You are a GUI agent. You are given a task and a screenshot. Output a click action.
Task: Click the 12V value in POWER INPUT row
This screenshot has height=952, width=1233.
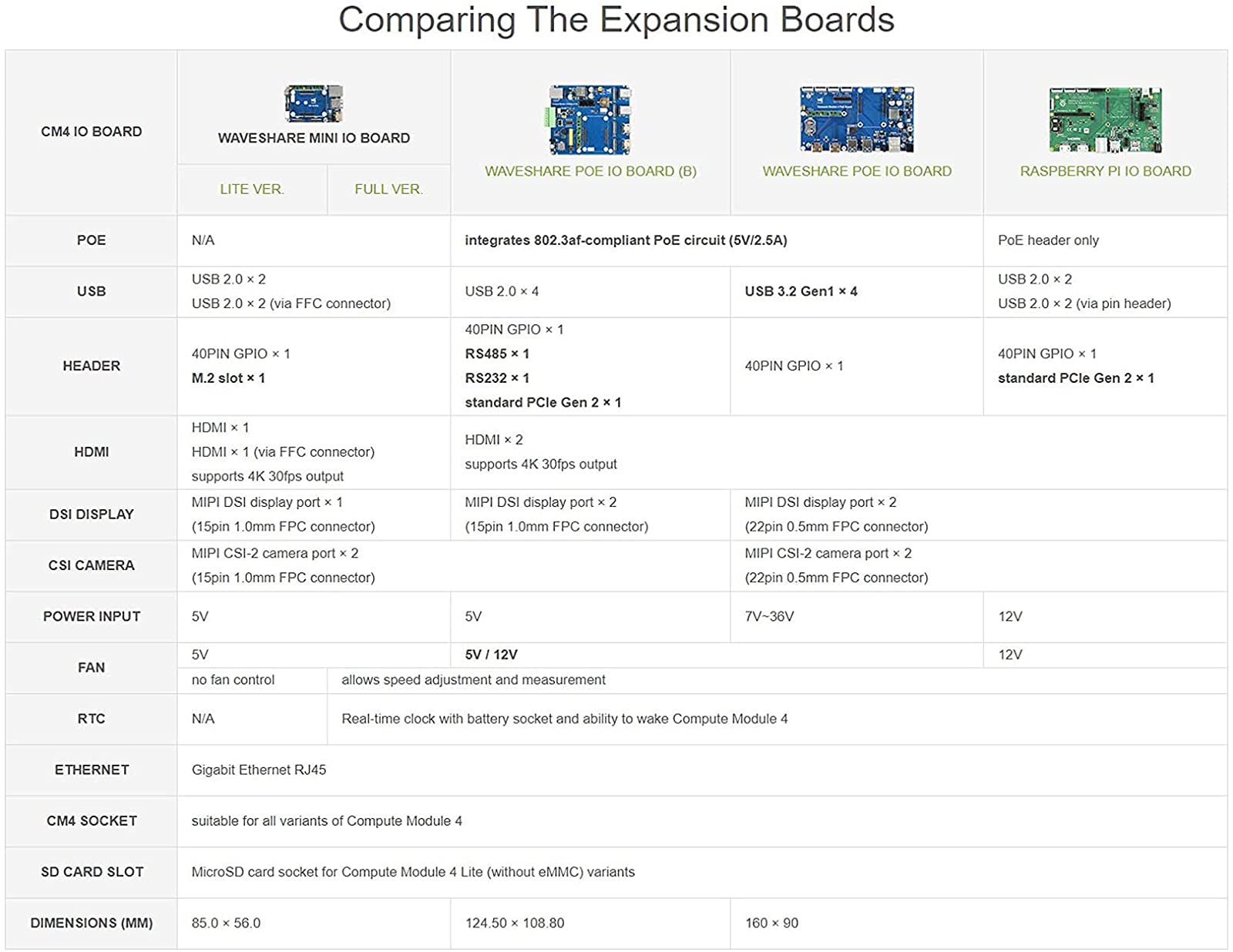coord(1010,616)
